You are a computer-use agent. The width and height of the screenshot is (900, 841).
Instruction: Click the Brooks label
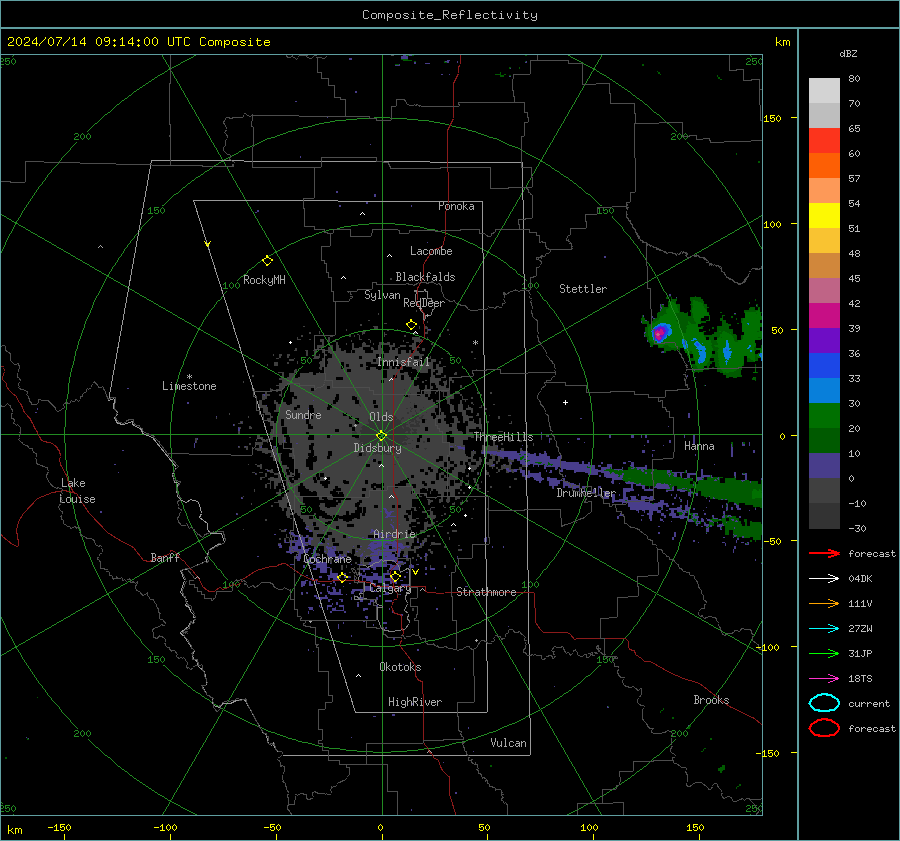pos(711,700)
